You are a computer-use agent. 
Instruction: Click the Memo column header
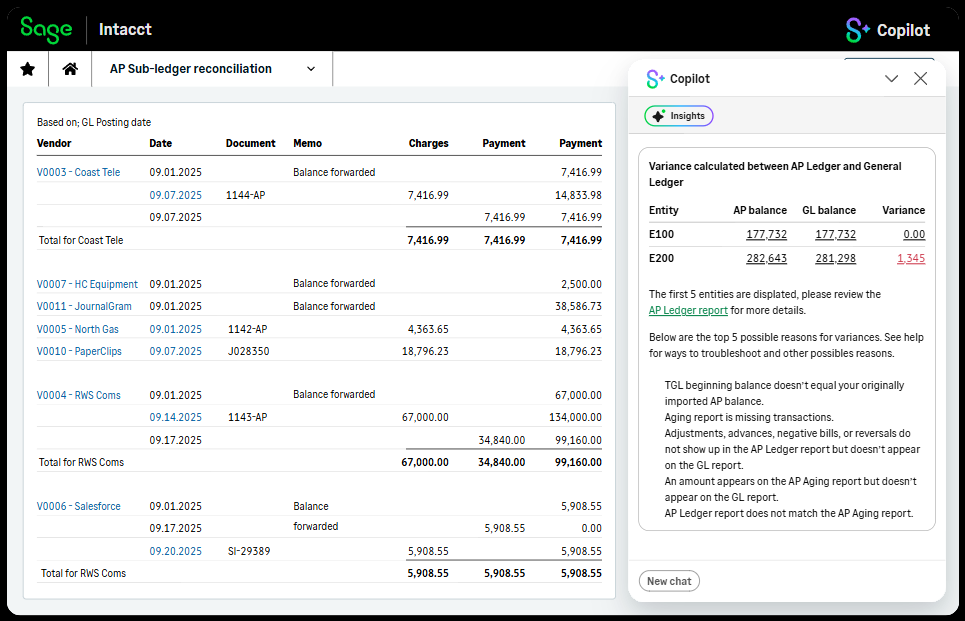point(308,143)
